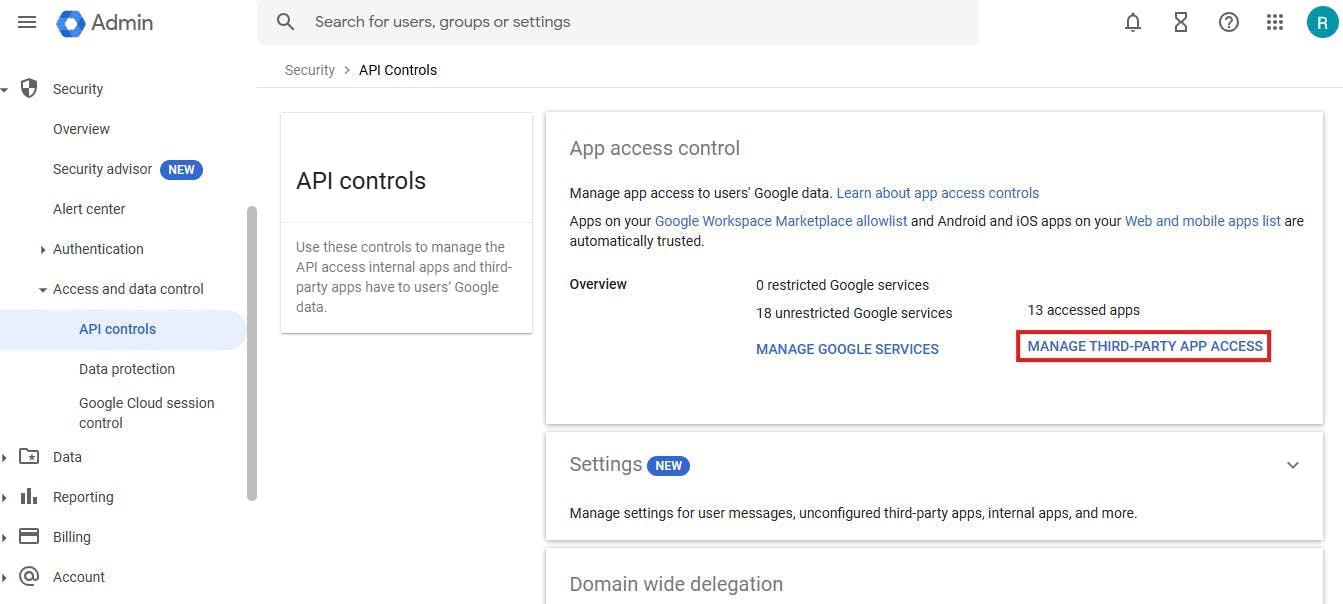Click the App access control heading
Viewport: 1343px width, 604px height.
tap(654, 148)
